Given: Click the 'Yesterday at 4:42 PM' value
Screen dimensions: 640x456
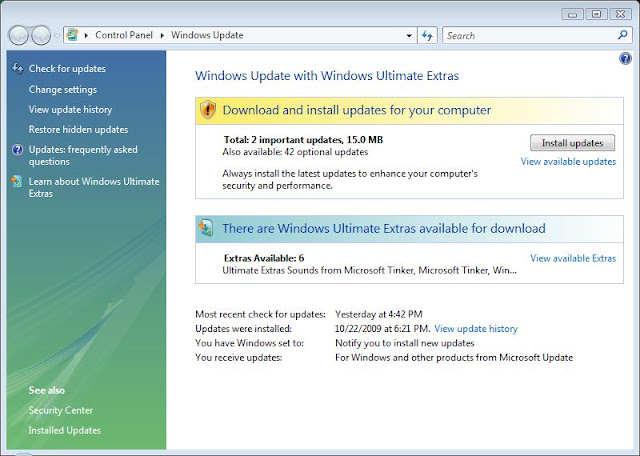Looking at the screenshot, I should [379, 314].
